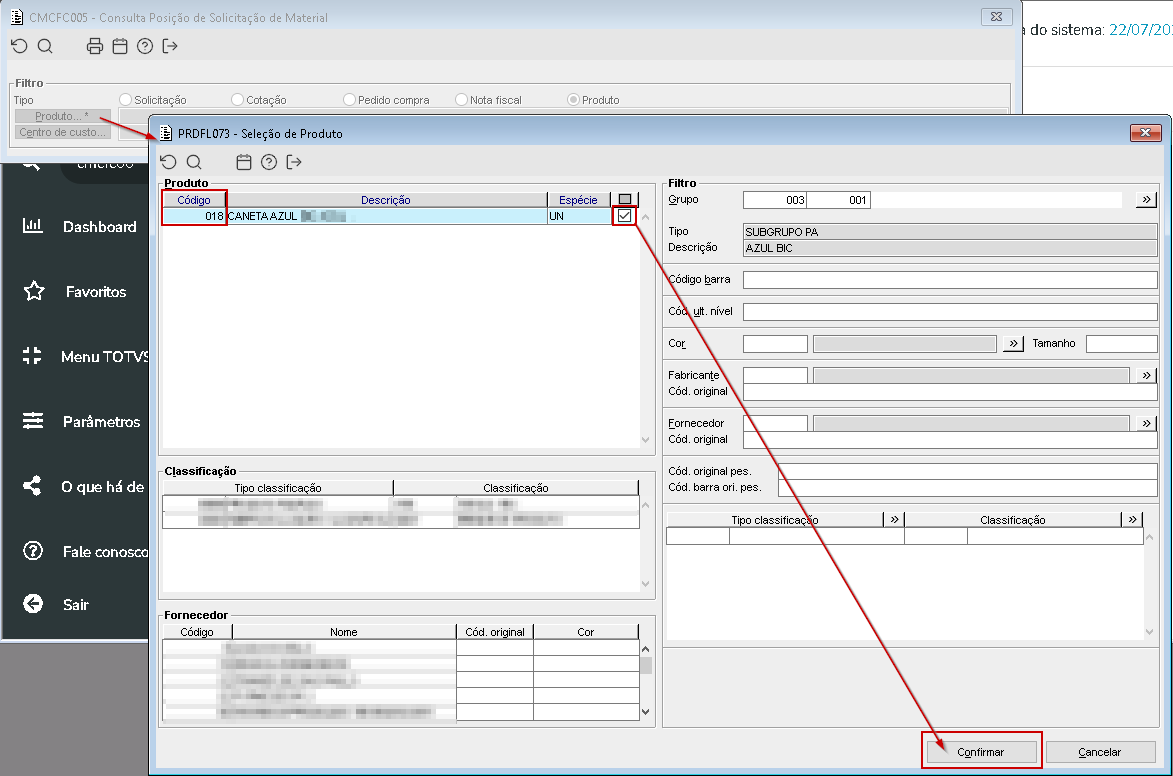Click document icon in CMCFC005 title bar
The width and height of the screenshot is (1173, 776).
tap(16, 16)
